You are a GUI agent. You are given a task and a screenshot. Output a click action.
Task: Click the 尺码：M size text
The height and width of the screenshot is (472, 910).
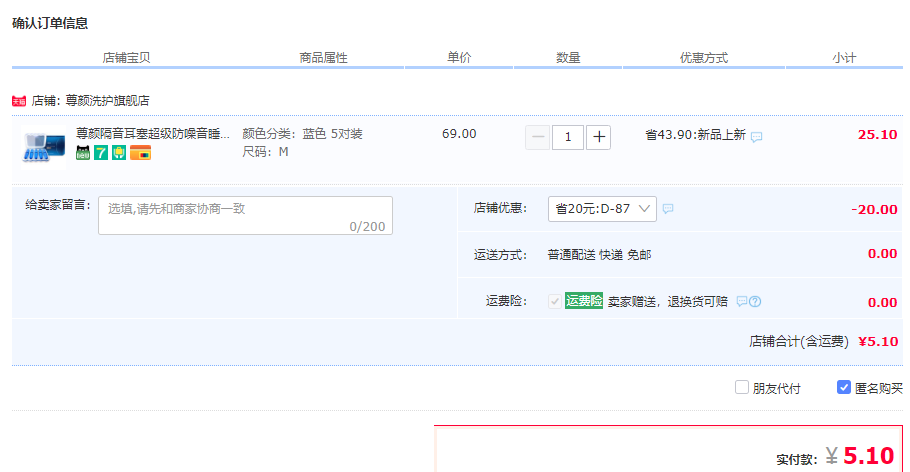[x=265, y=152]
